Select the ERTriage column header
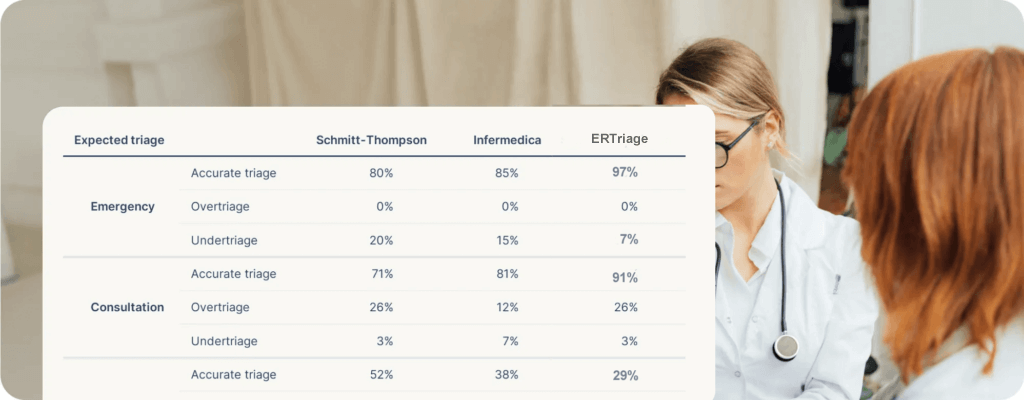 [619, 139]
